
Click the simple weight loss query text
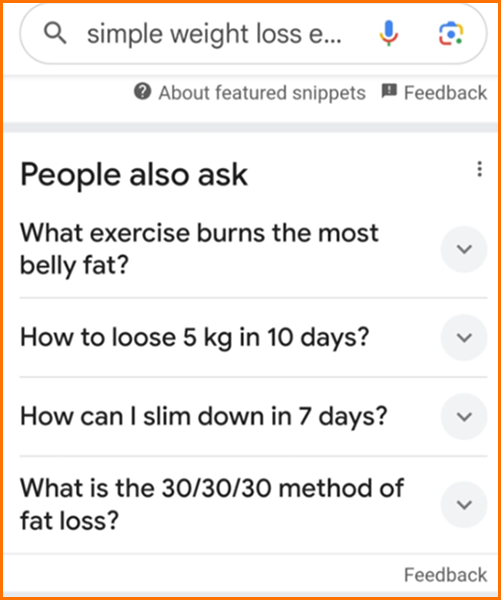pyautogui.click(x=214, y=34)
